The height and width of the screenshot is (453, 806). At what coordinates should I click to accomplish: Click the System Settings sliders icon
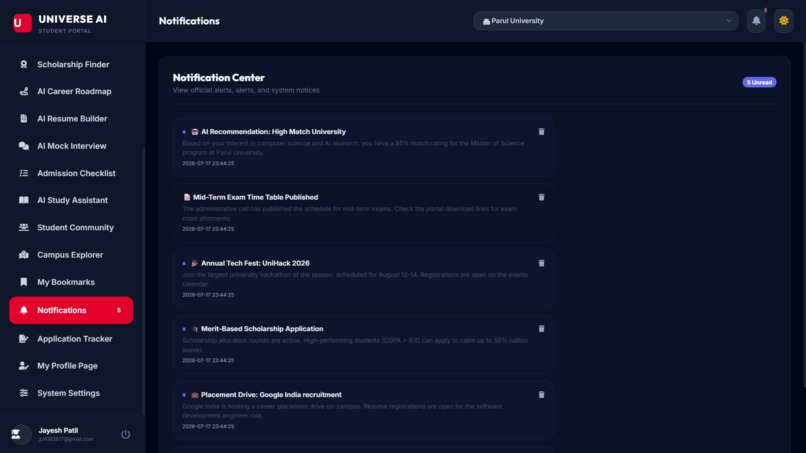point(24,393)
